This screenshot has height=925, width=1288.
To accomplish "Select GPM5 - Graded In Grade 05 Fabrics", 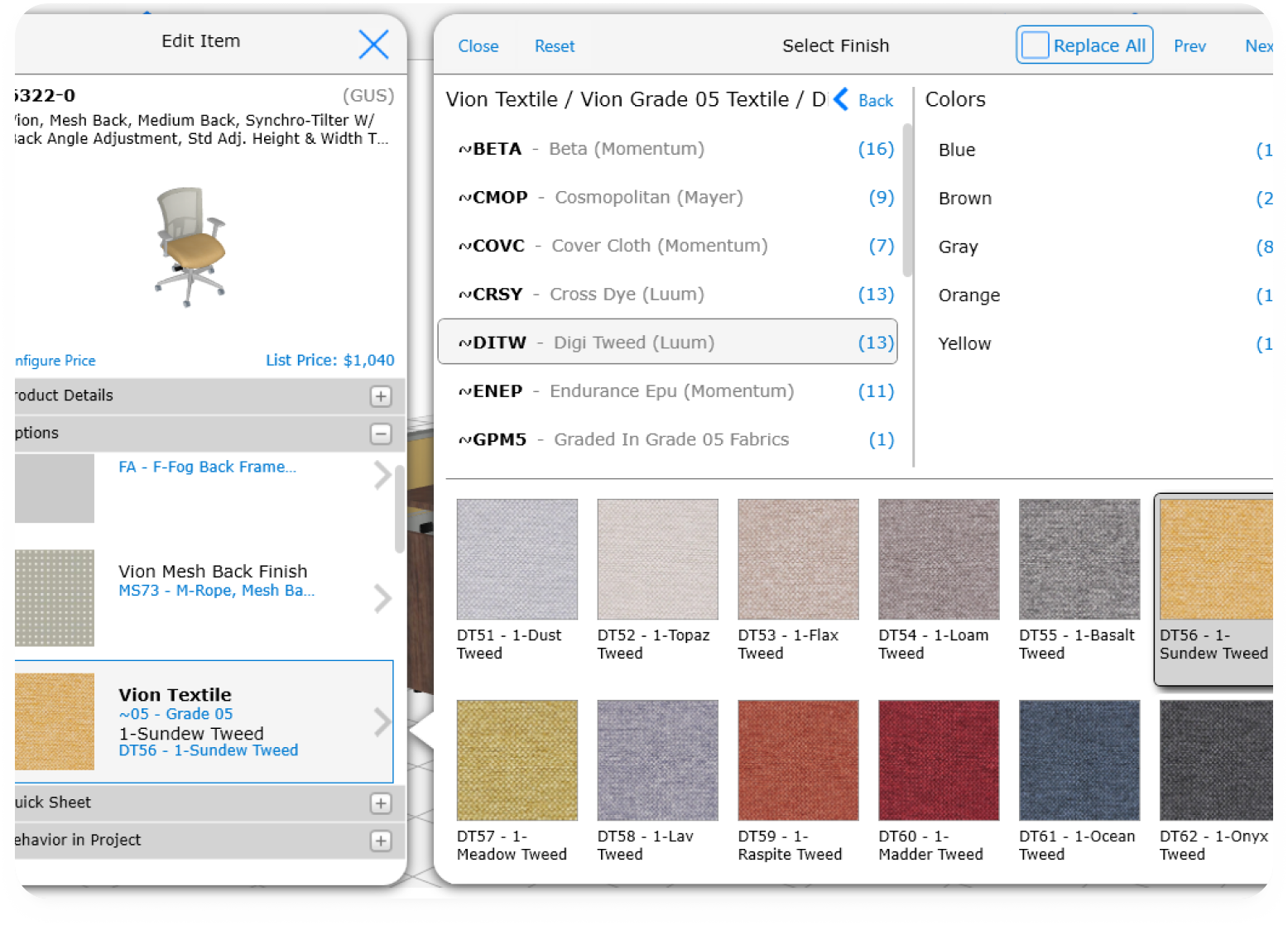I will pyautogui.click(x=668, y=439).
